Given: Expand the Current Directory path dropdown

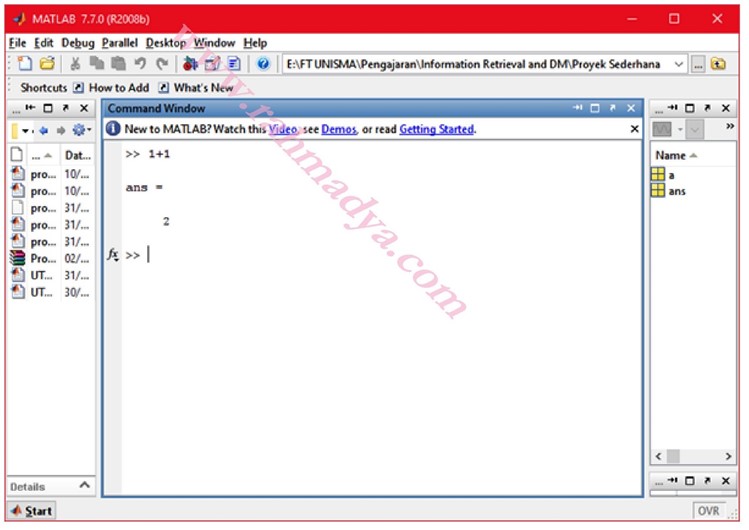Looking at the screenshot, I should coord(680,64).
